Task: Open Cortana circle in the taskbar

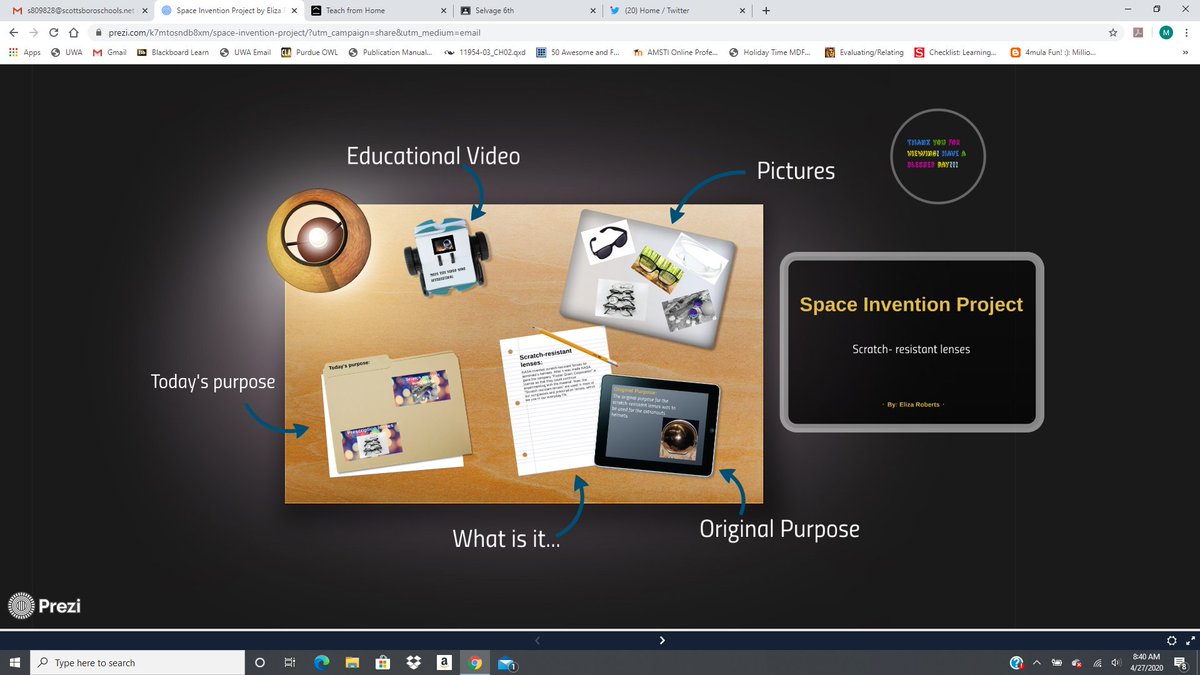Action: 260,662
